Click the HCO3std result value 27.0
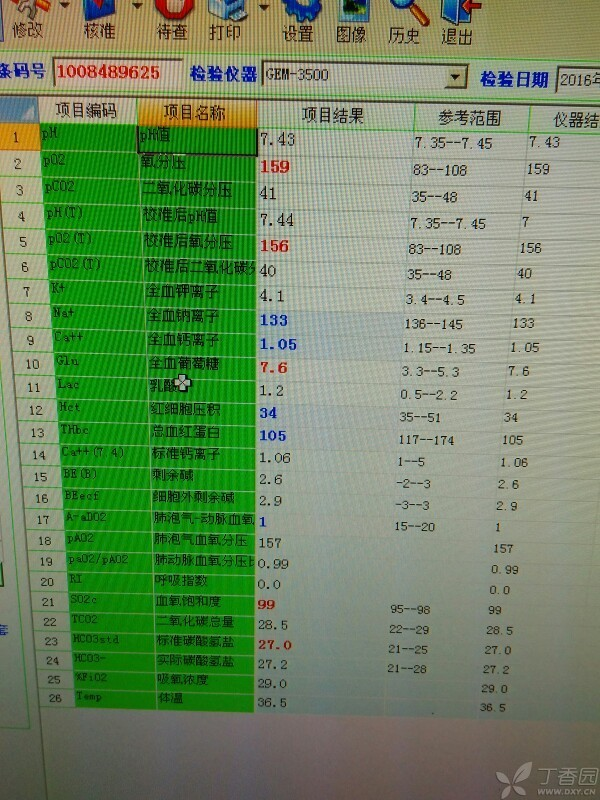Screen dimensions: 600x800 pyautogui.click(x=274, y=644)
